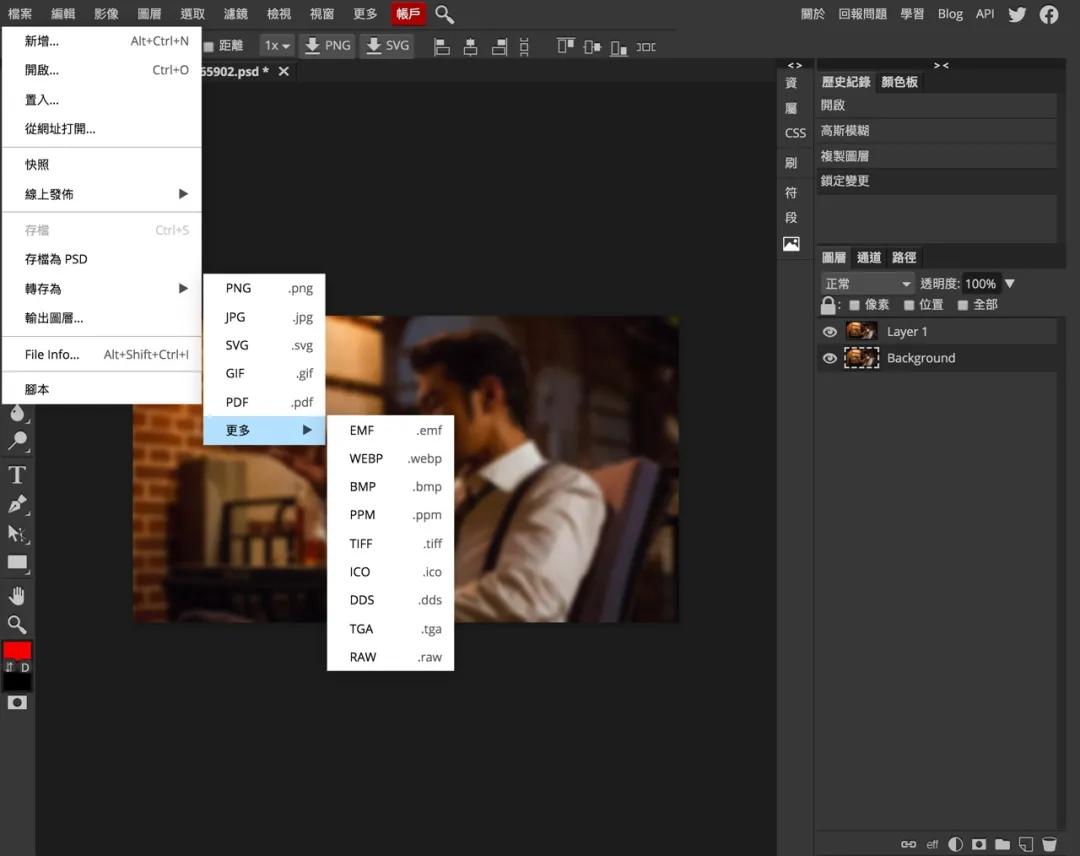Click the red foreground color swatch
Viewport: 1080px width, 856px height.
(x=16, y=650)
